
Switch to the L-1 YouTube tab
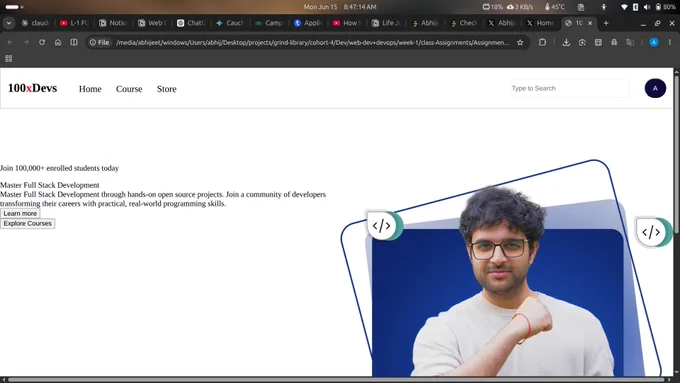point(74,23)
